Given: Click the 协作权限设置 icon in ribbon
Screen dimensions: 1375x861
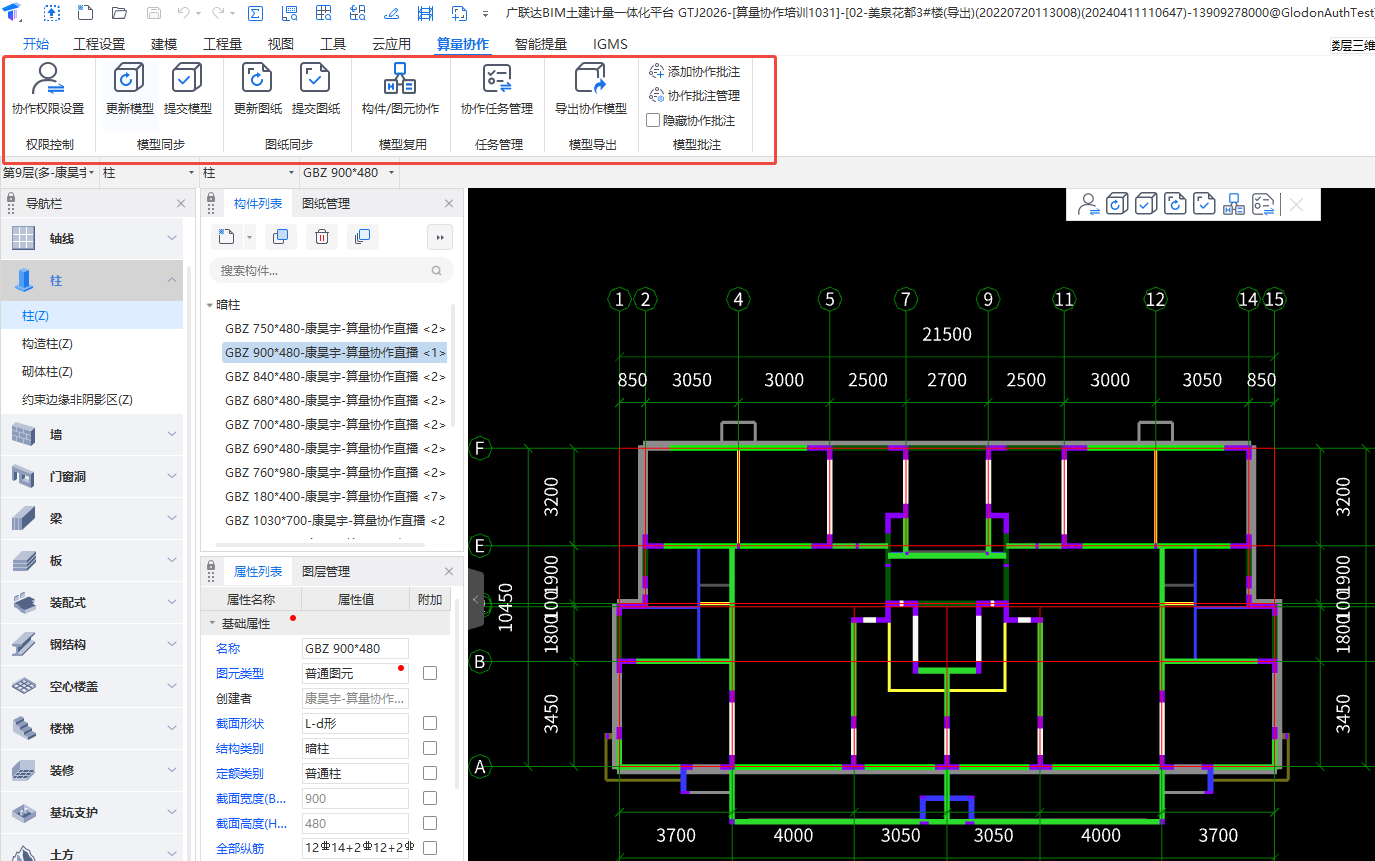Looking at the screenshot, I should (x=47, y=79).
